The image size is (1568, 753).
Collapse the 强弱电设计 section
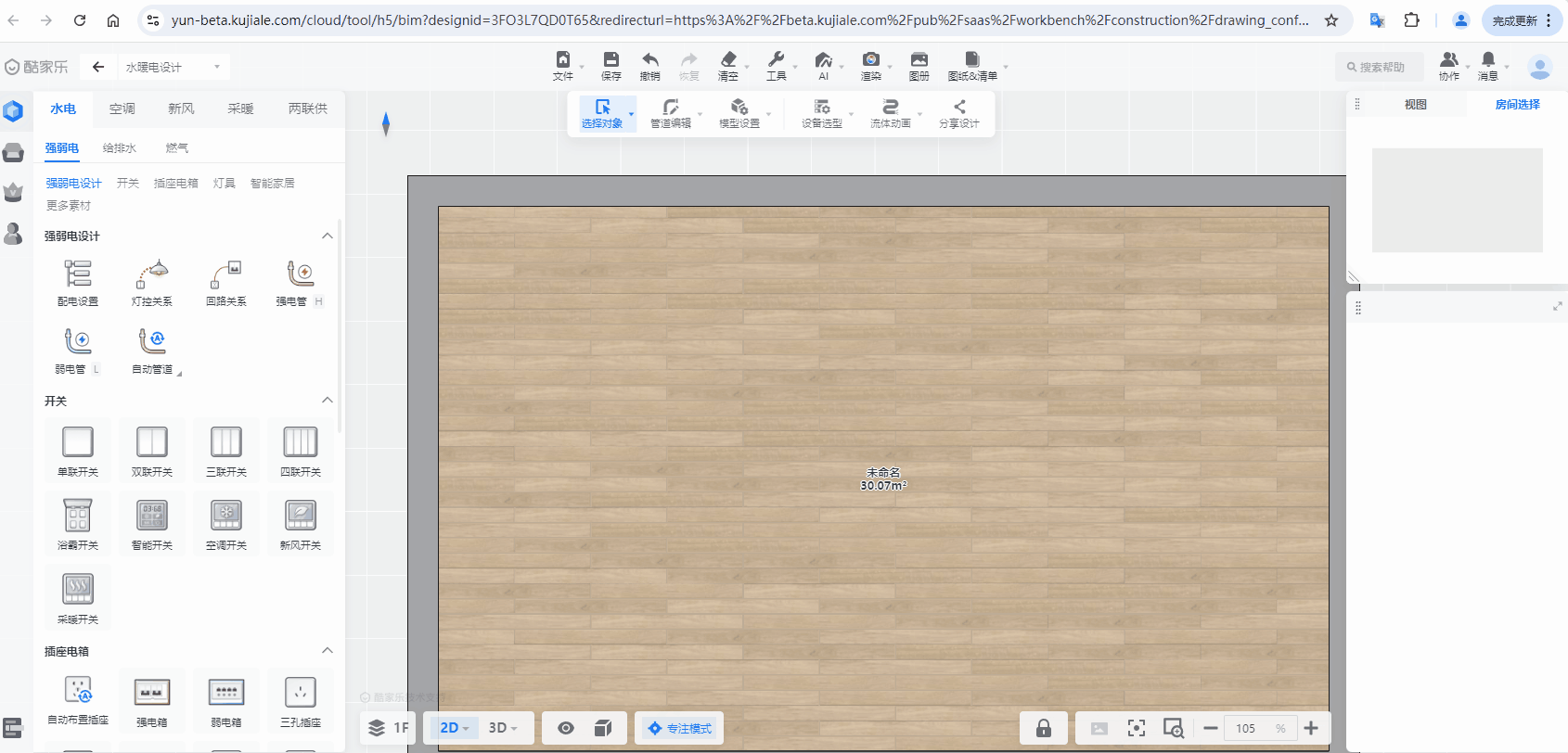[327, 236]
